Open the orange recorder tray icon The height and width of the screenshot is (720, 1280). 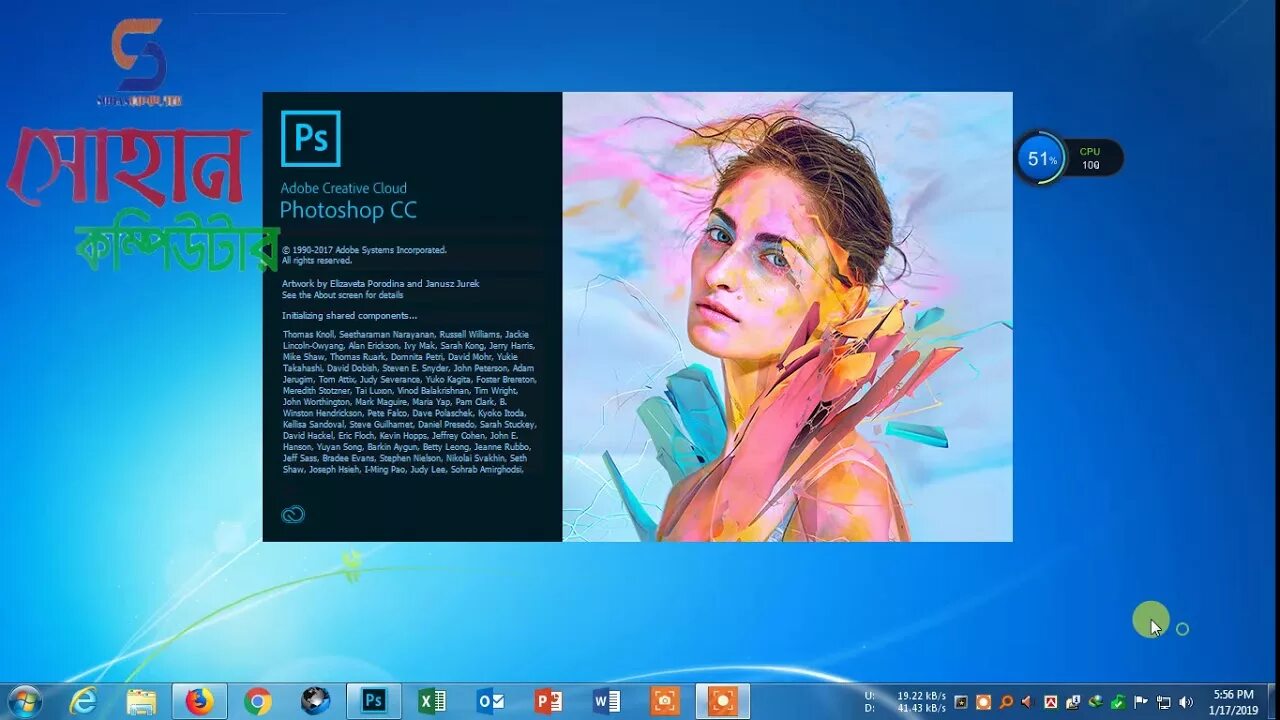[983, 702]
